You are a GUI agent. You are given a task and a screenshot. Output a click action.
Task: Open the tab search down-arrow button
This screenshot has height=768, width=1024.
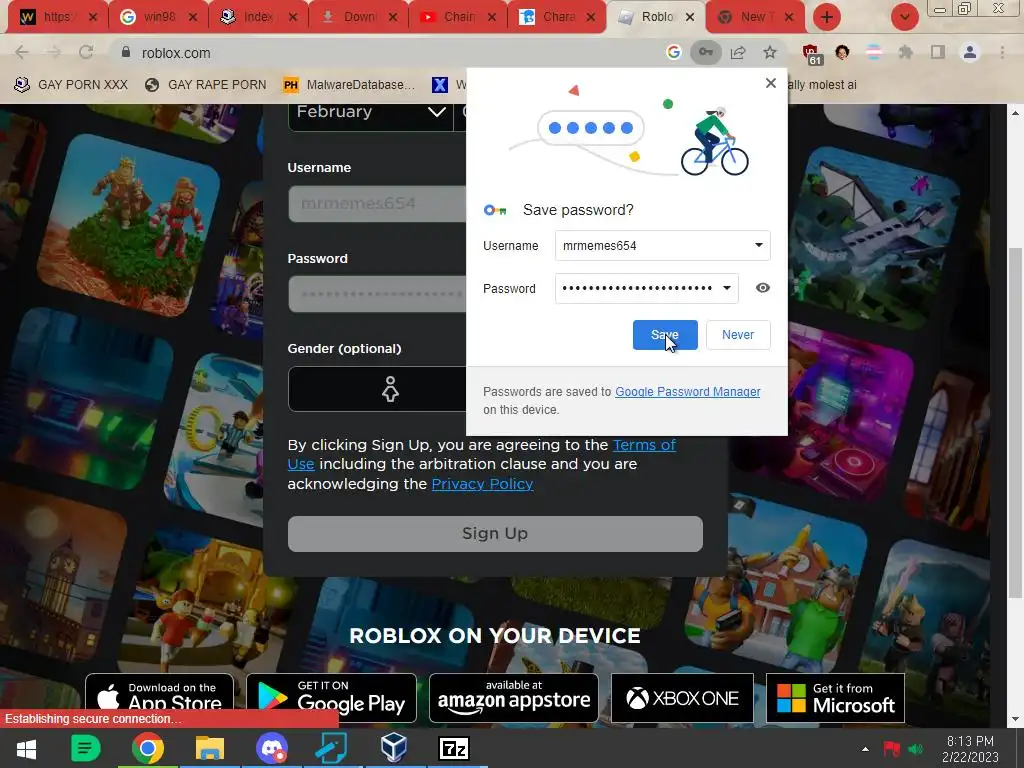pos(904,17)
